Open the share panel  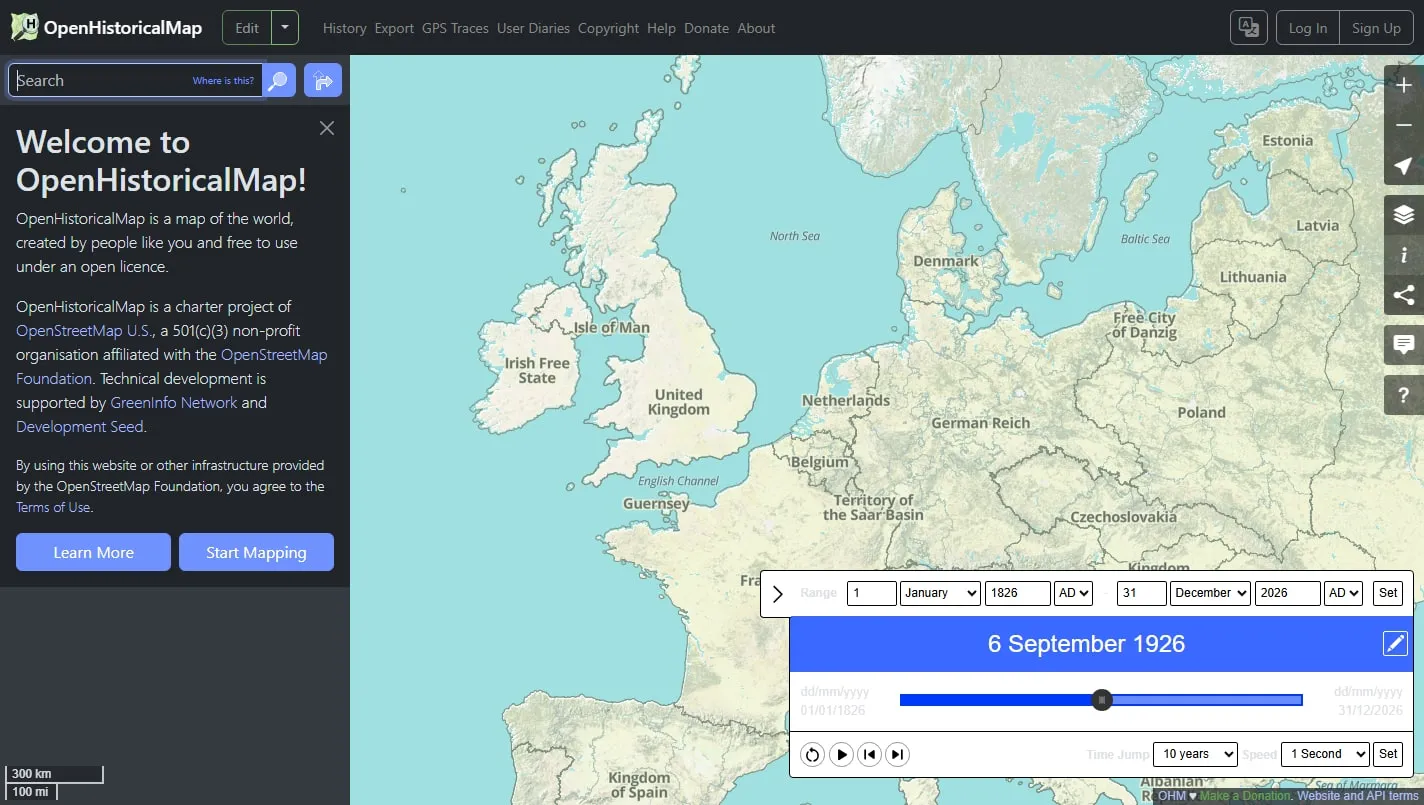click(x=1404, y=295)
